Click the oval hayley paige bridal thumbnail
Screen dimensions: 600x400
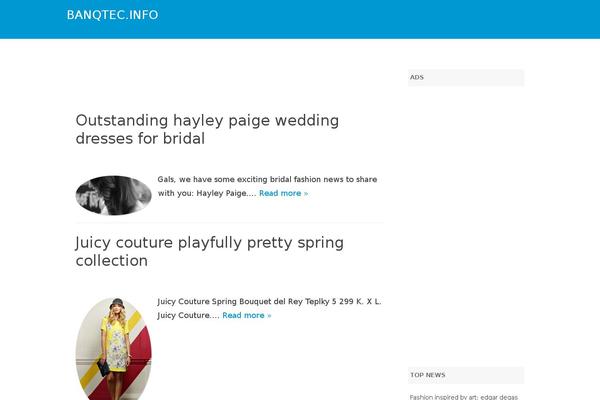click(x=114, y=195)
